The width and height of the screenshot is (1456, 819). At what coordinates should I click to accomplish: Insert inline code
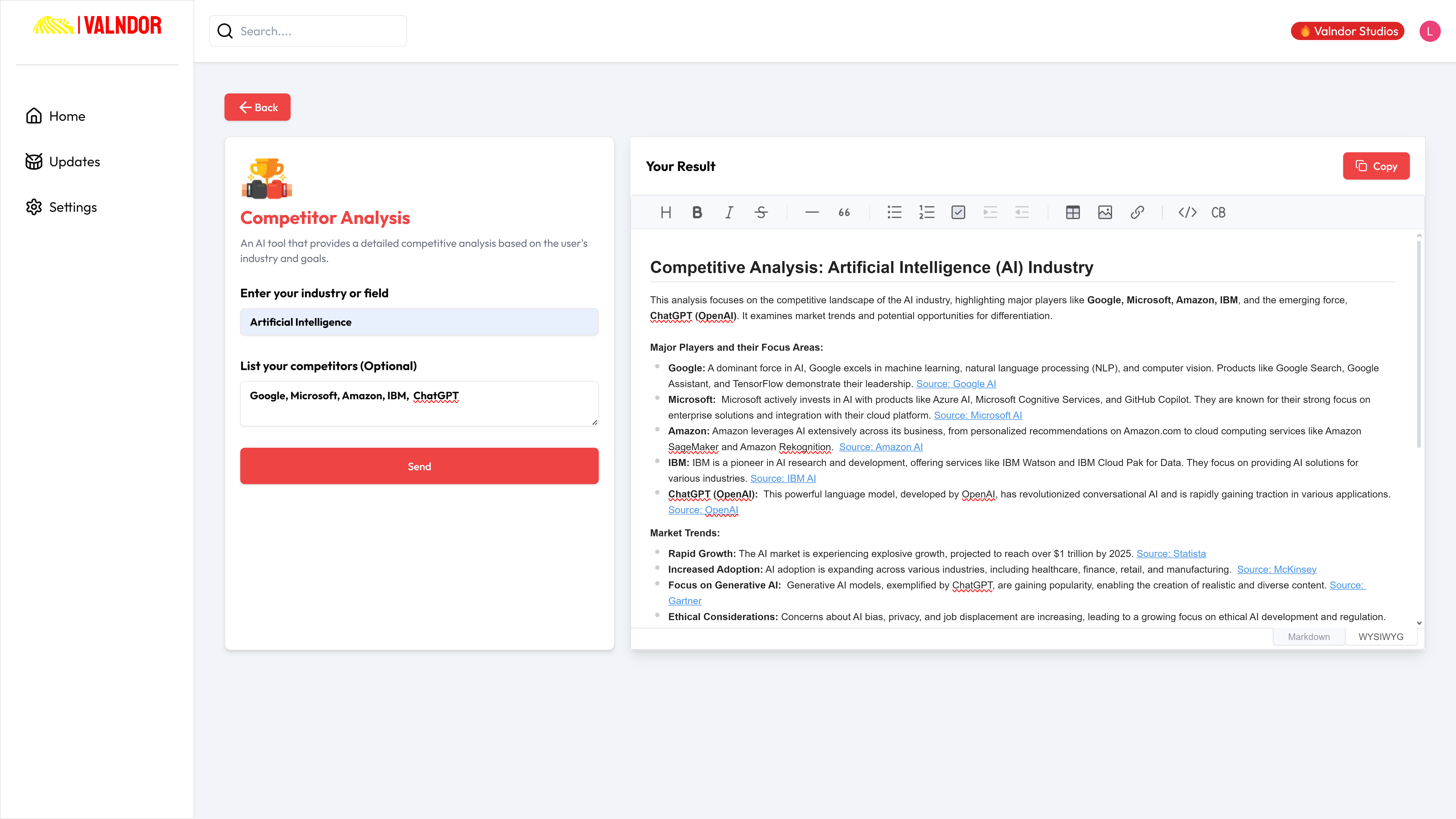[1188, 213]
